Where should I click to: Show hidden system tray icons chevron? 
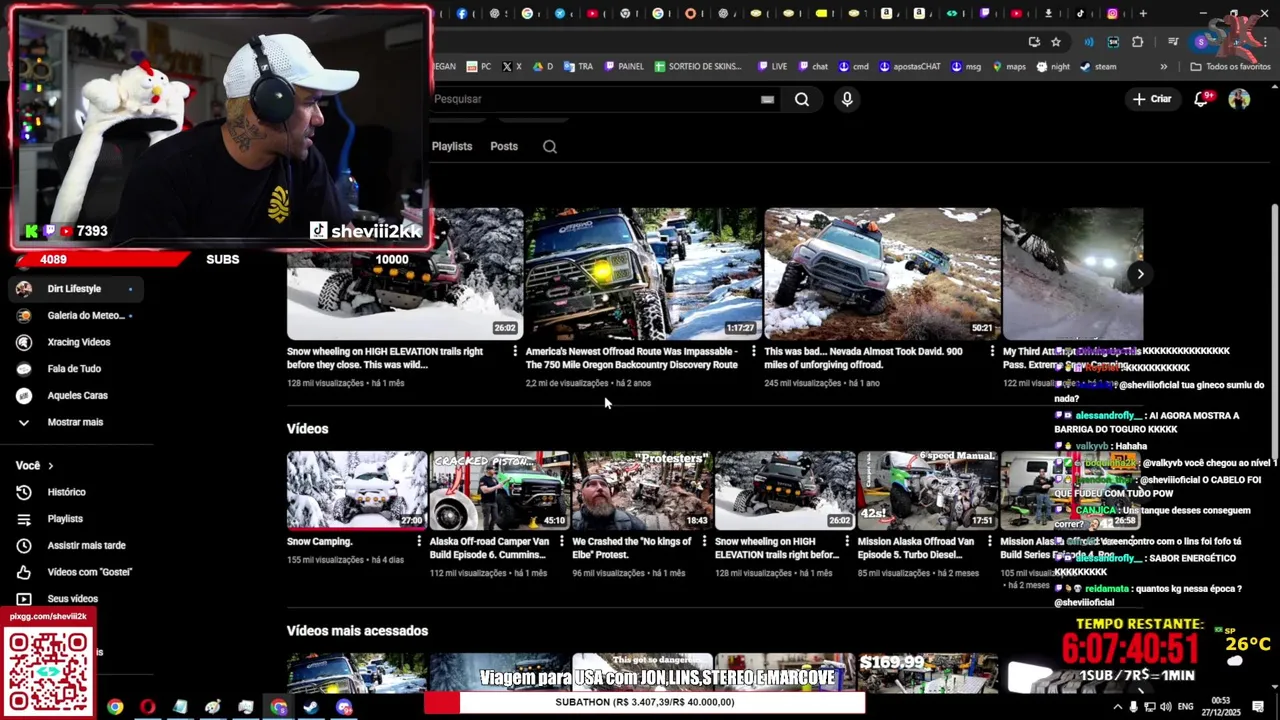[x=1118, y=707]
